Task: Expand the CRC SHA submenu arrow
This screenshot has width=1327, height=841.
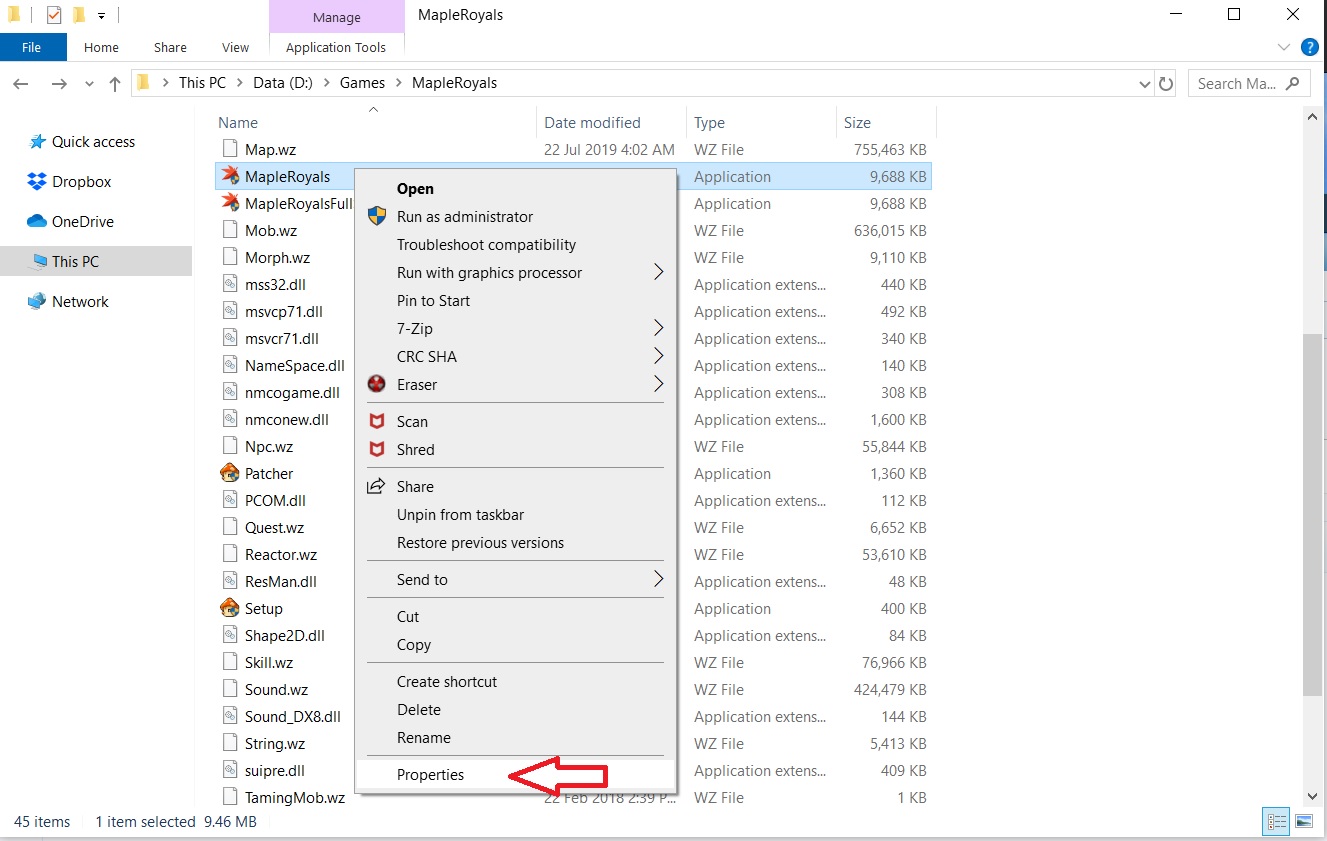Action: tap(659, 356)
